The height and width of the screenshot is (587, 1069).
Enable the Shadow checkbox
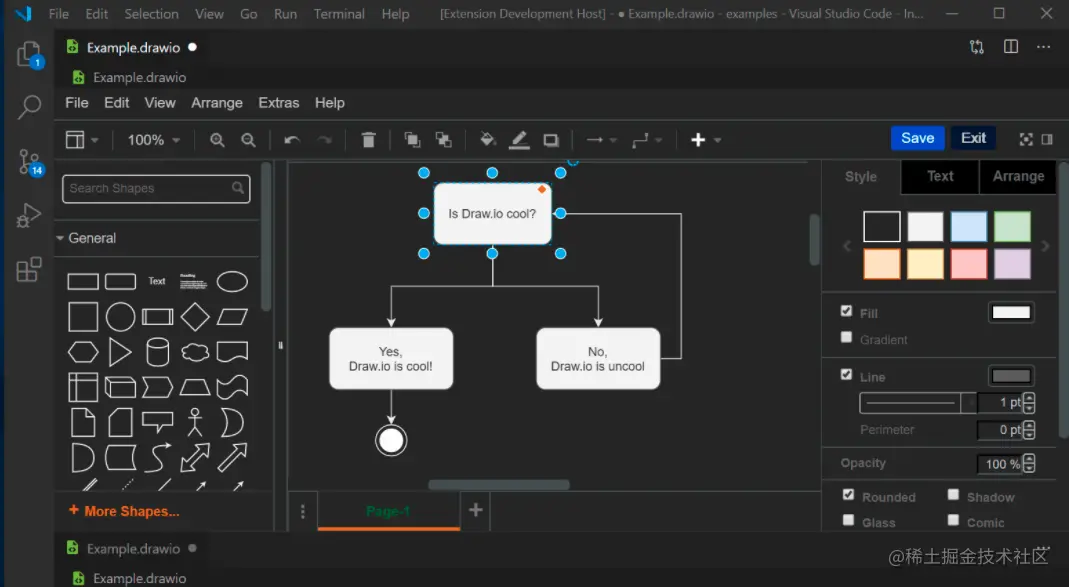[953, 495]
